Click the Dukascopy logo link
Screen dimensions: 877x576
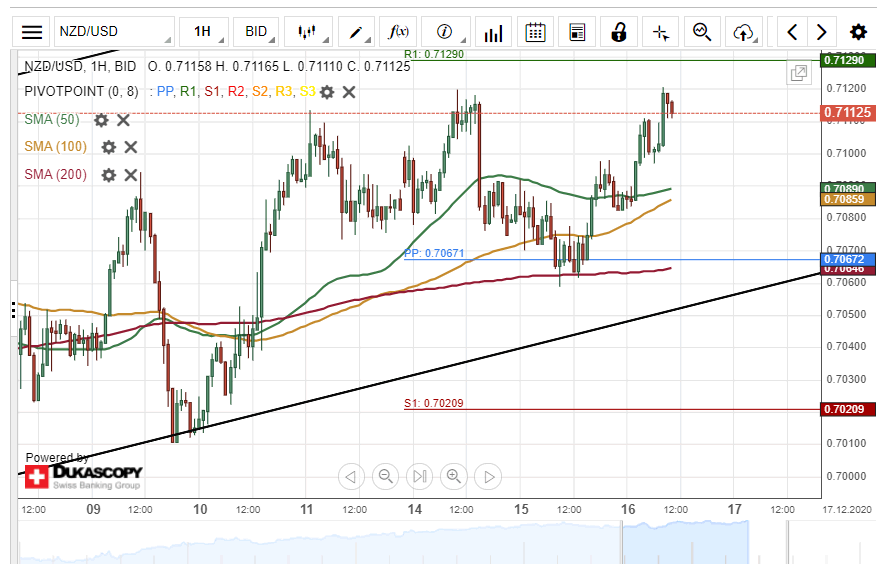point(83,475)
